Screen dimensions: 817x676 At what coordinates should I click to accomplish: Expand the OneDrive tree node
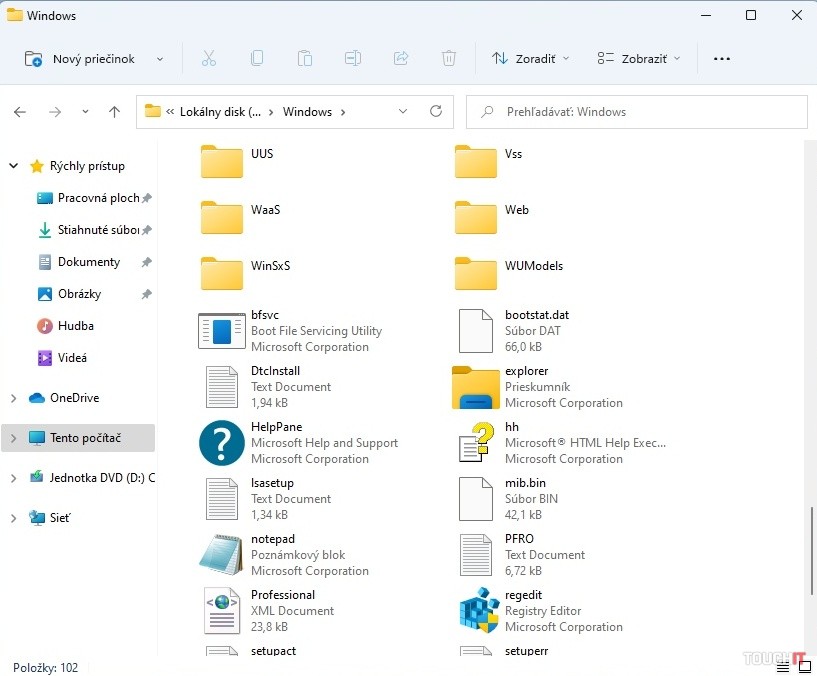click(x=13, y=398)
